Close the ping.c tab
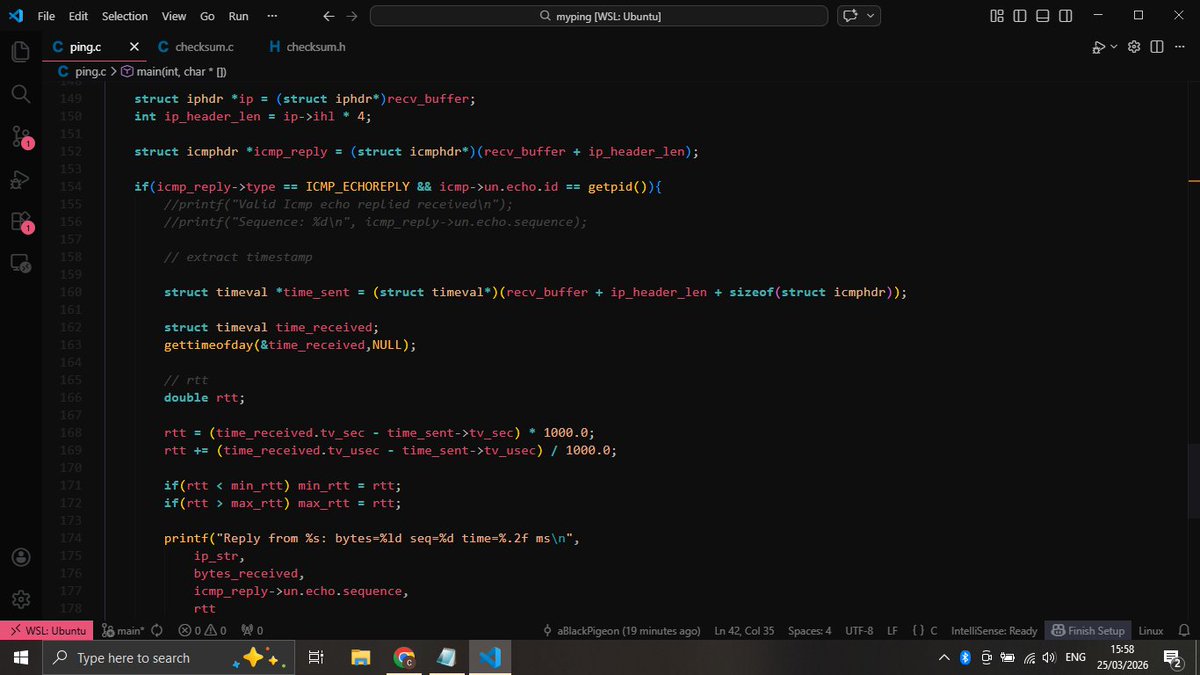The image size is (1200, 675). 134,47
